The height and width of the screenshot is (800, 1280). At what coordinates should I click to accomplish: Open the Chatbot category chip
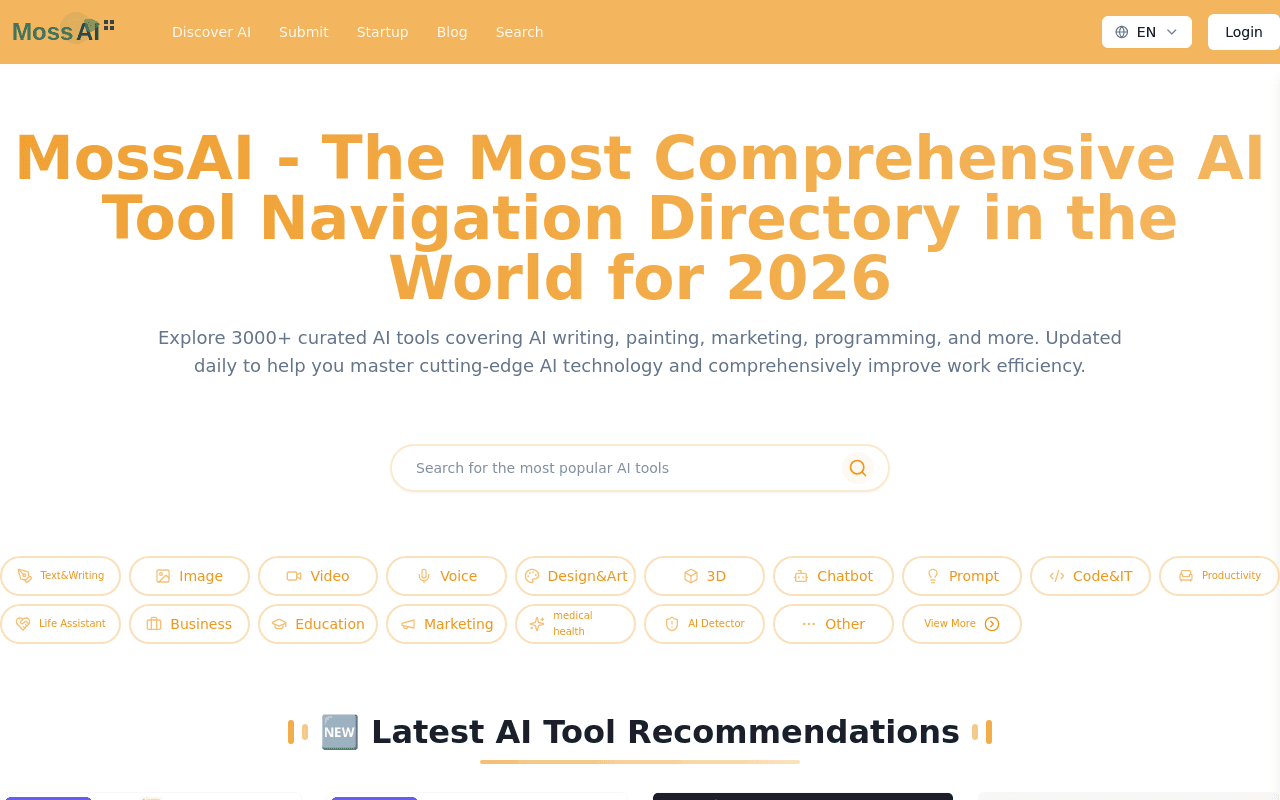tap(833, 576)
